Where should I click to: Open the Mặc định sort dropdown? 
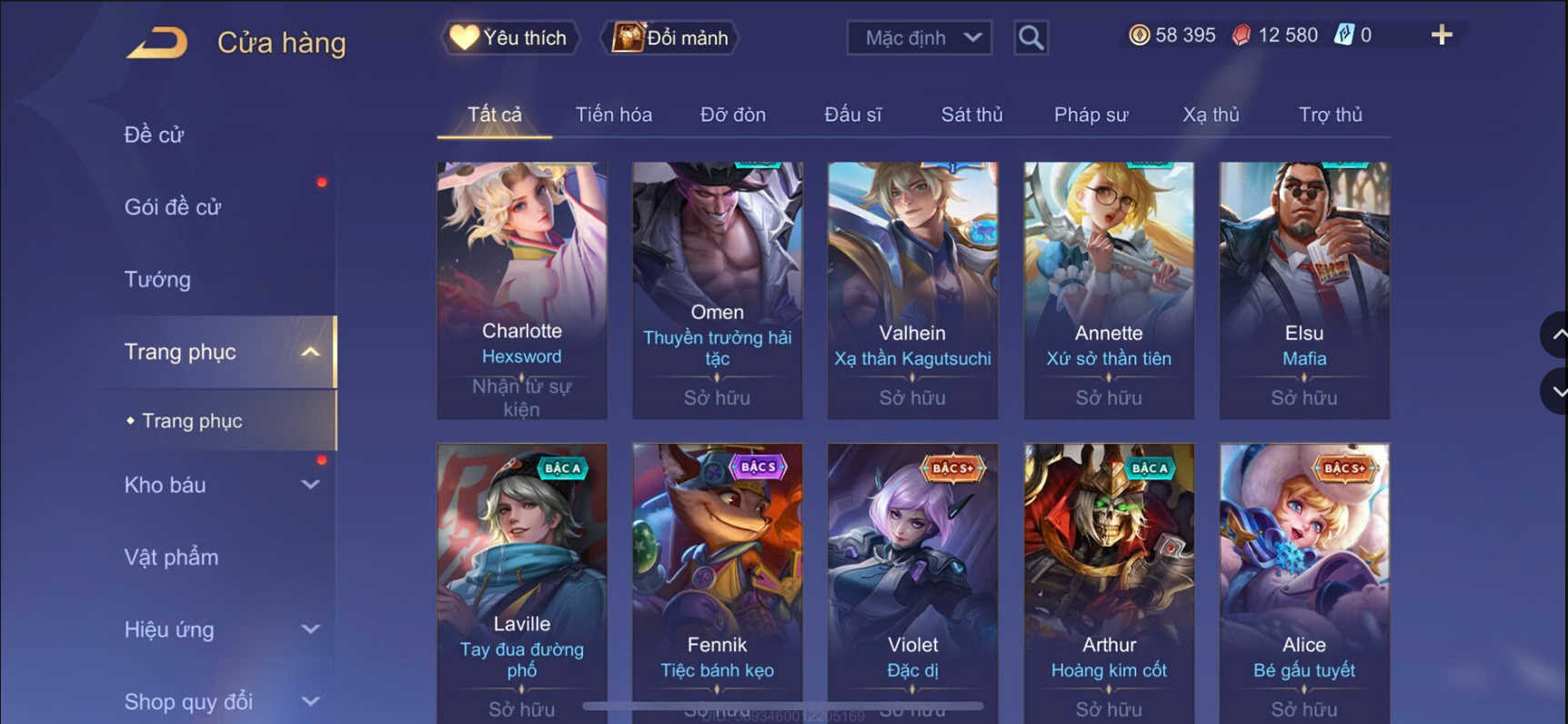pyautogui.click(x=920, y=37)
